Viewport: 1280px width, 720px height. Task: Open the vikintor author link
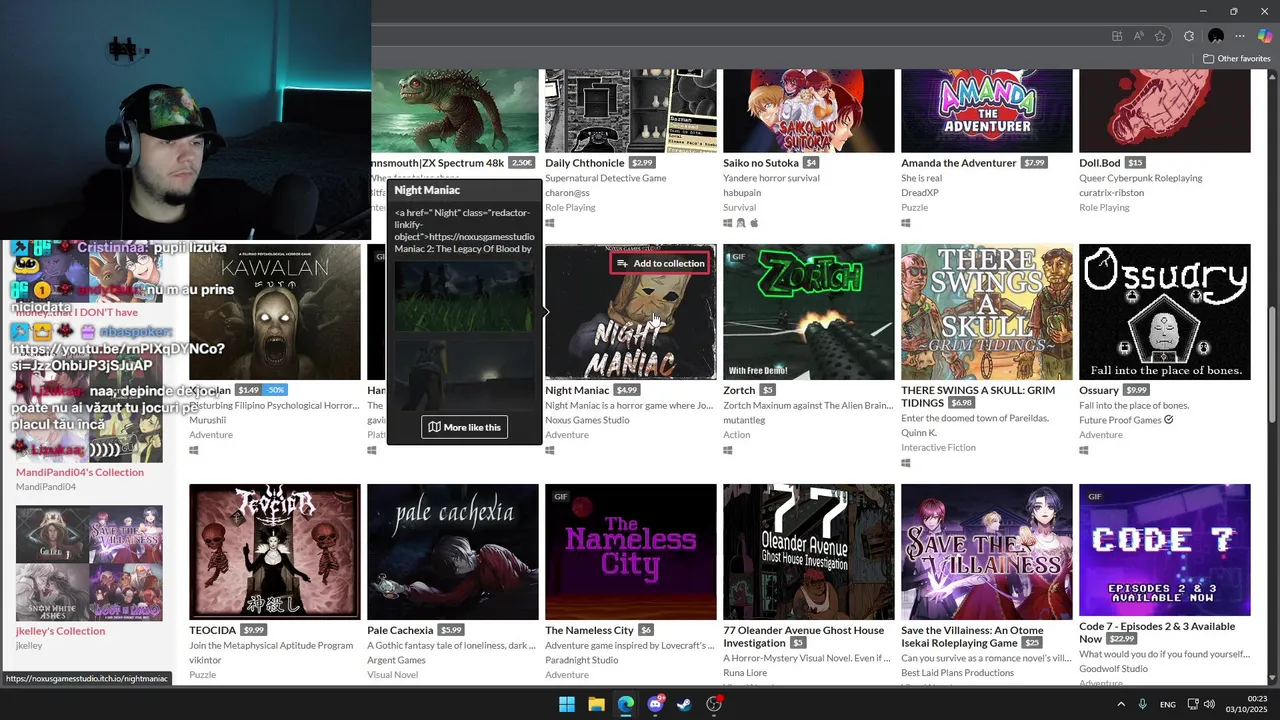205,660
